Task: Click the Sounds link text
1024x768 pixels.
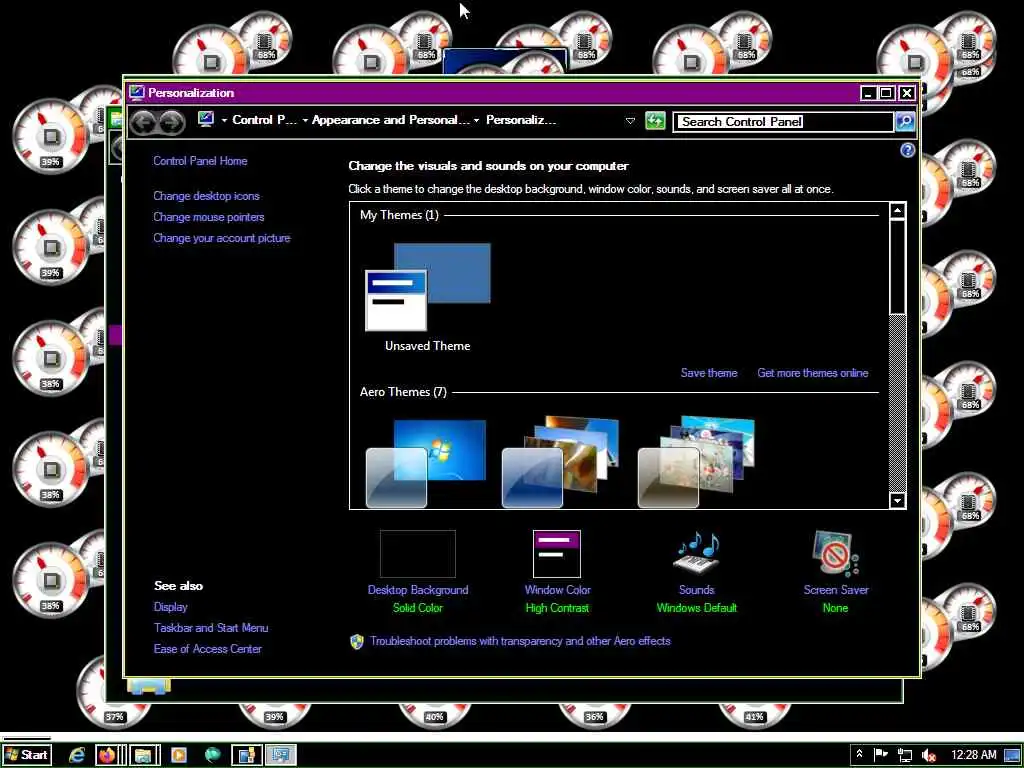Action: (x=696, y=590)
